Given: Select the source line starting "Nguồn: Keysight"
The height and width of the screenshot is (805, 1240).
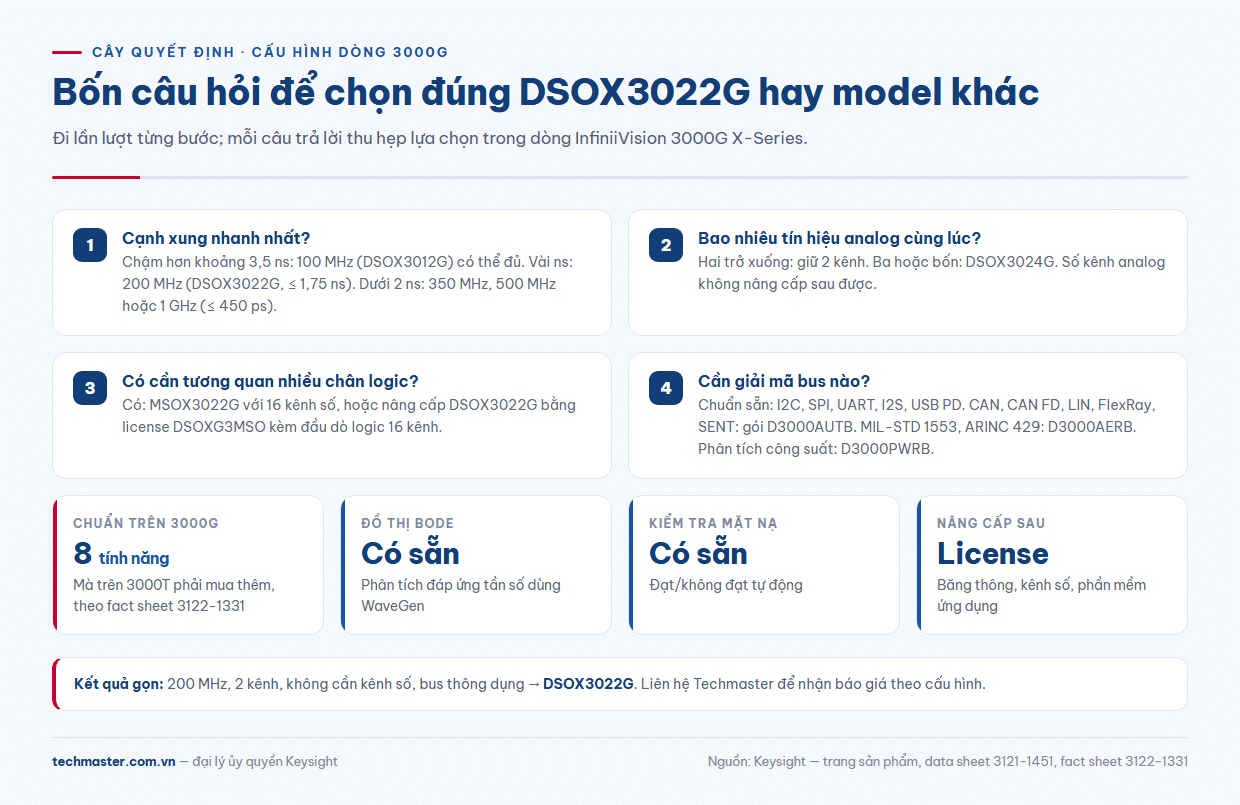Looking at the screenshot, I should [948, 762].
